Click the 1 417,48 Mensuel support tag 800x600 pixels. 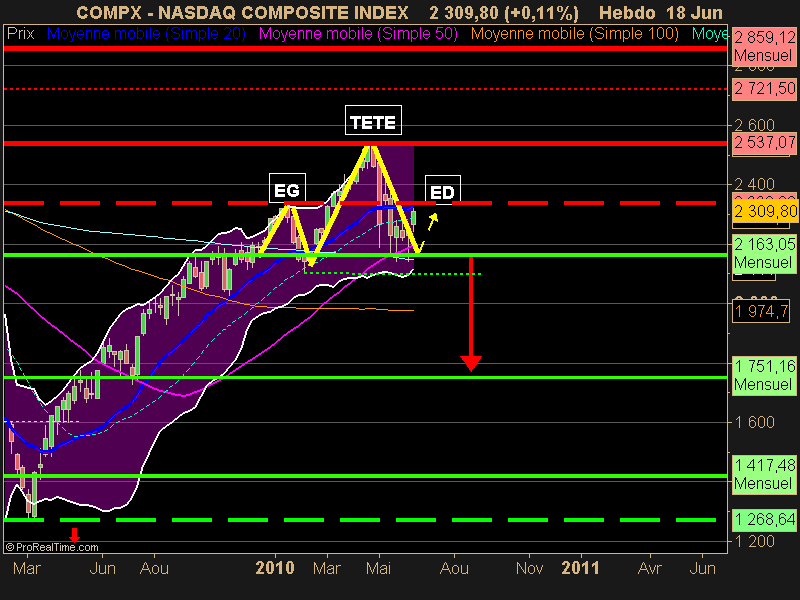click(x=764, y=474)
